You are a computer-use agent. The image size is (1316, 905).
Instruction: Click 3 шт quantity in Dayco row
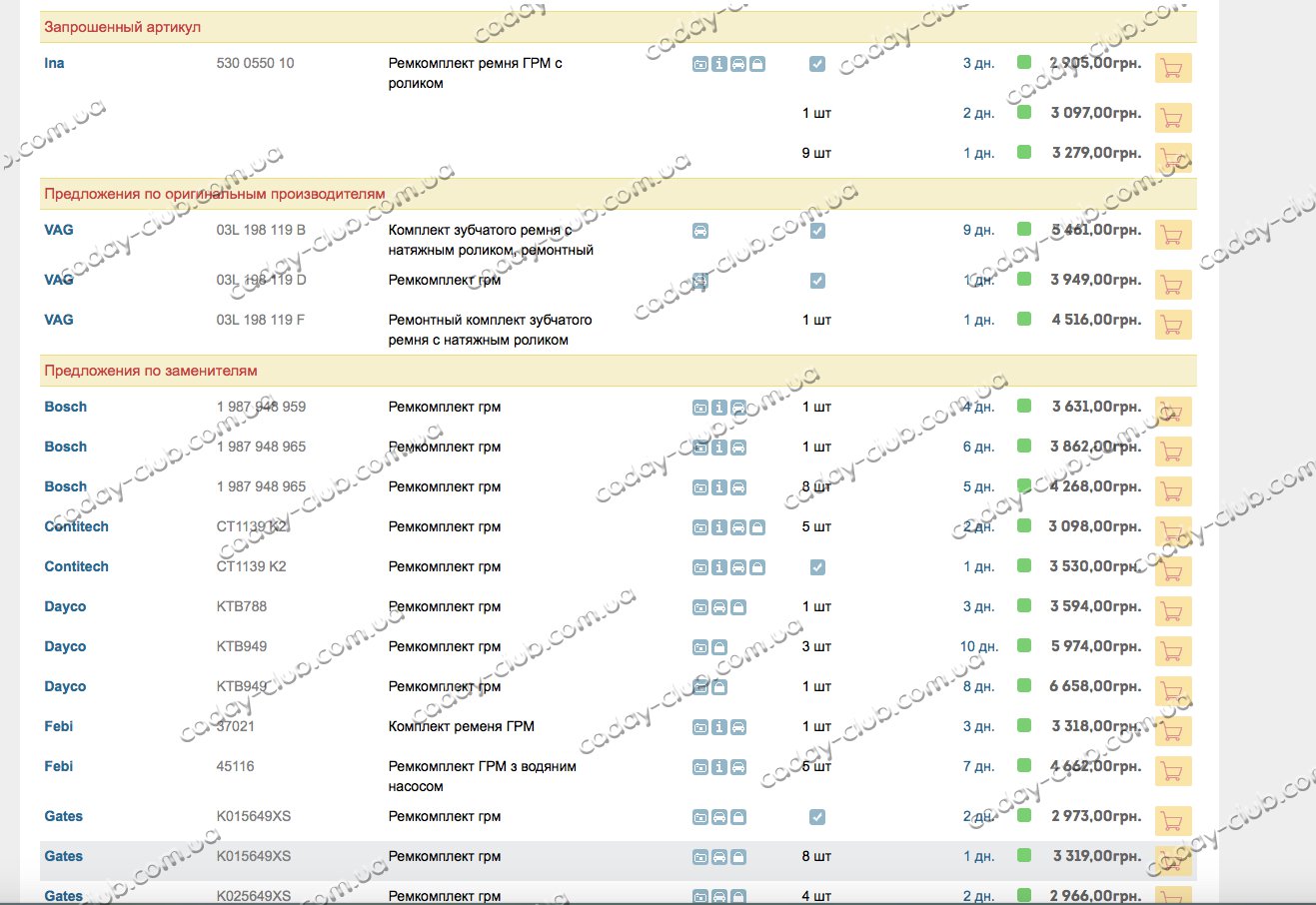tap(816, 646)
